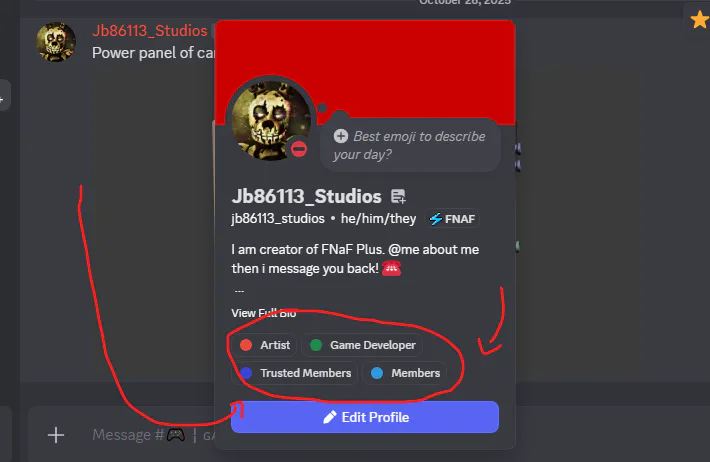710x462 pixels.
Task: Click the red Artist role color dot
Action: [x=246, y=345]
